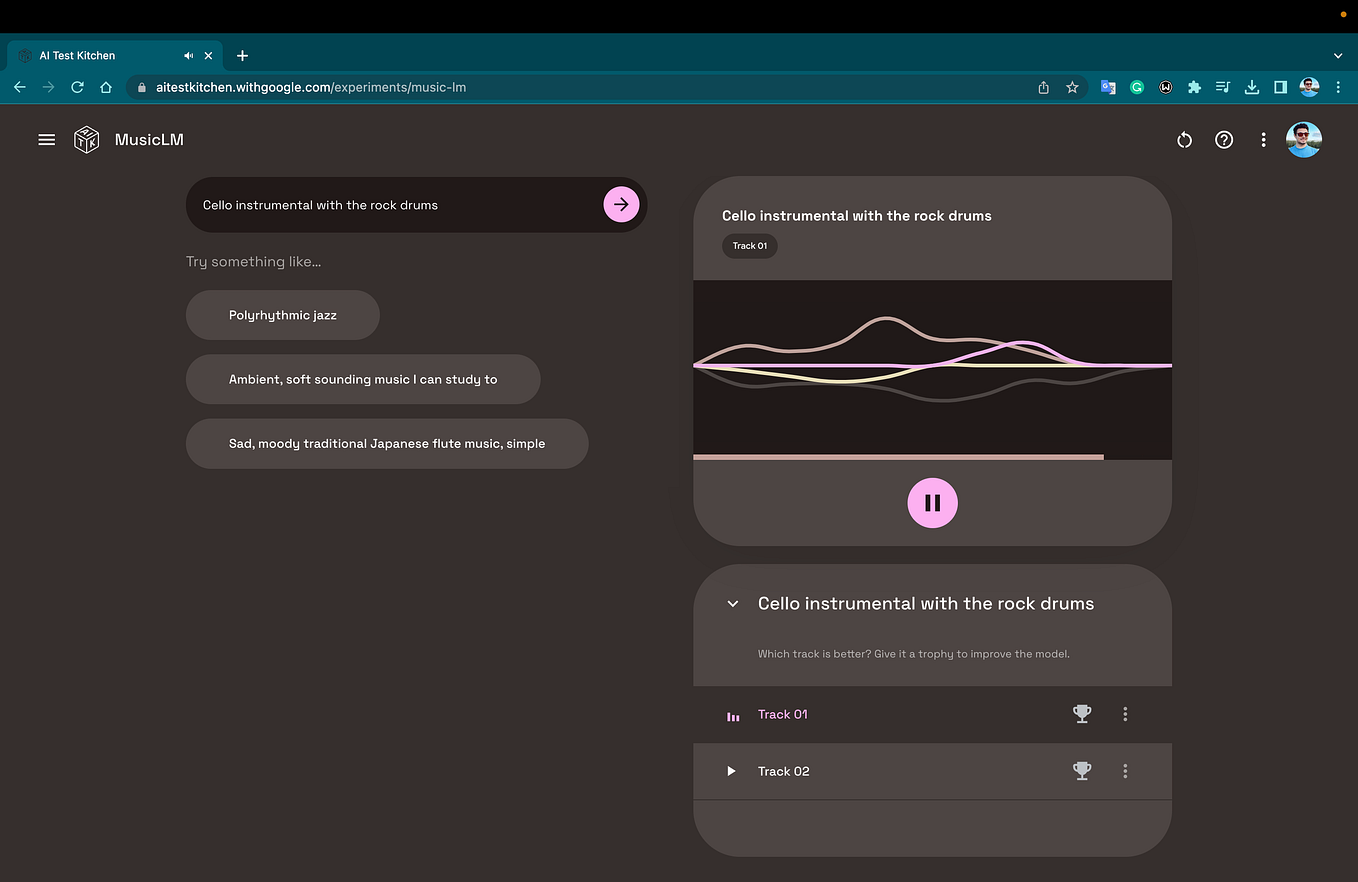This screenshot has width=1358, height=882.
Task: Open the three-dot overflow menu top right
Action: [1264, 140]
